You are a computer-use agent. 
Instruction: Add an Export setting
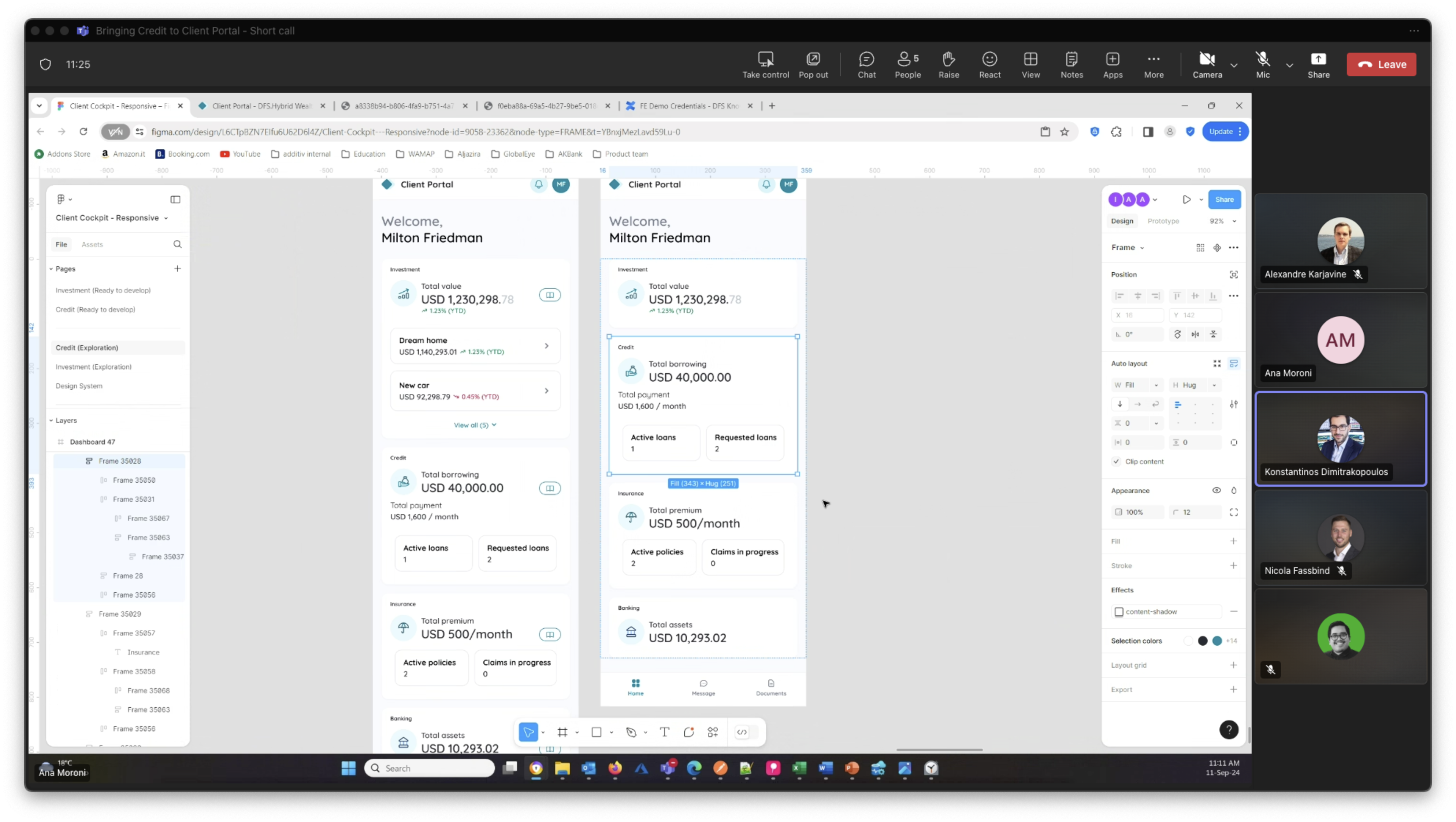pos(1233,689)
